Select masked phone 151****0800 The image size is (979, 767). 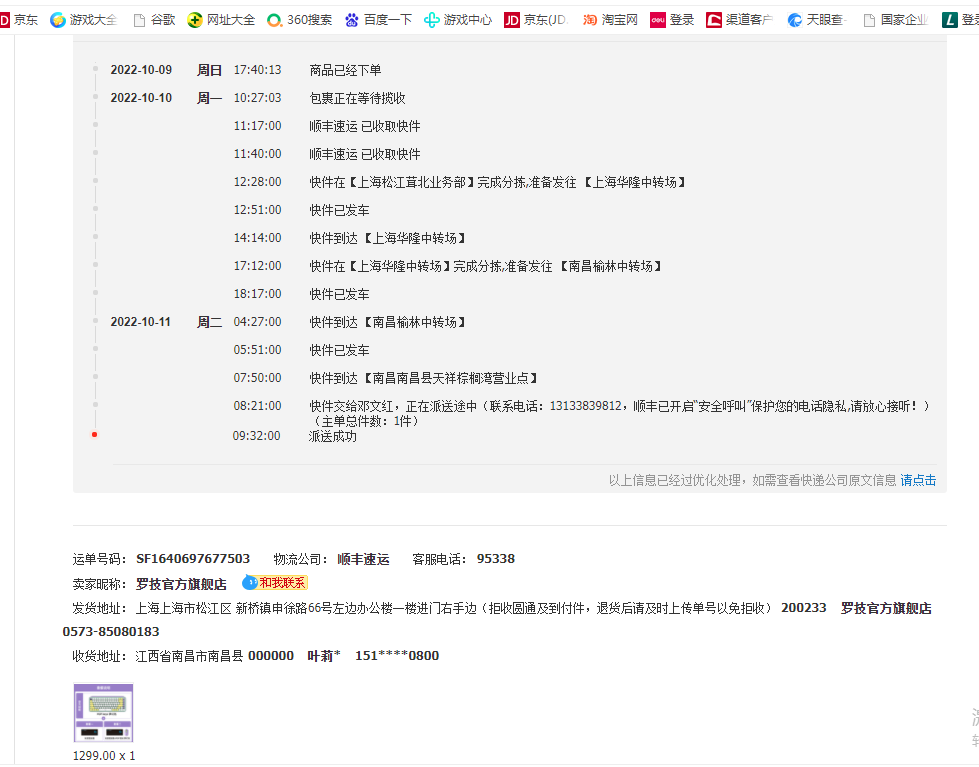[x=397, y=655]
